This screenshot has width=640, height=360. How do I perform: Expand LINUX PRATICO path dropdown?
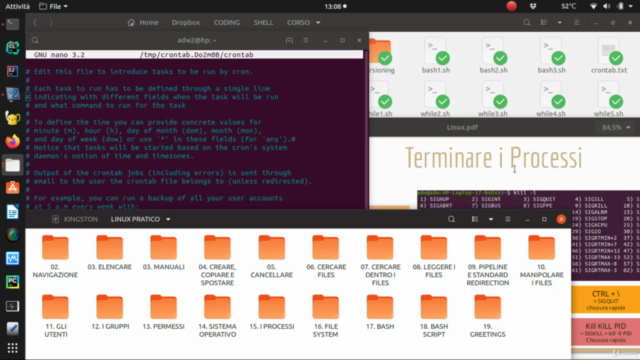tap(168, 219)
